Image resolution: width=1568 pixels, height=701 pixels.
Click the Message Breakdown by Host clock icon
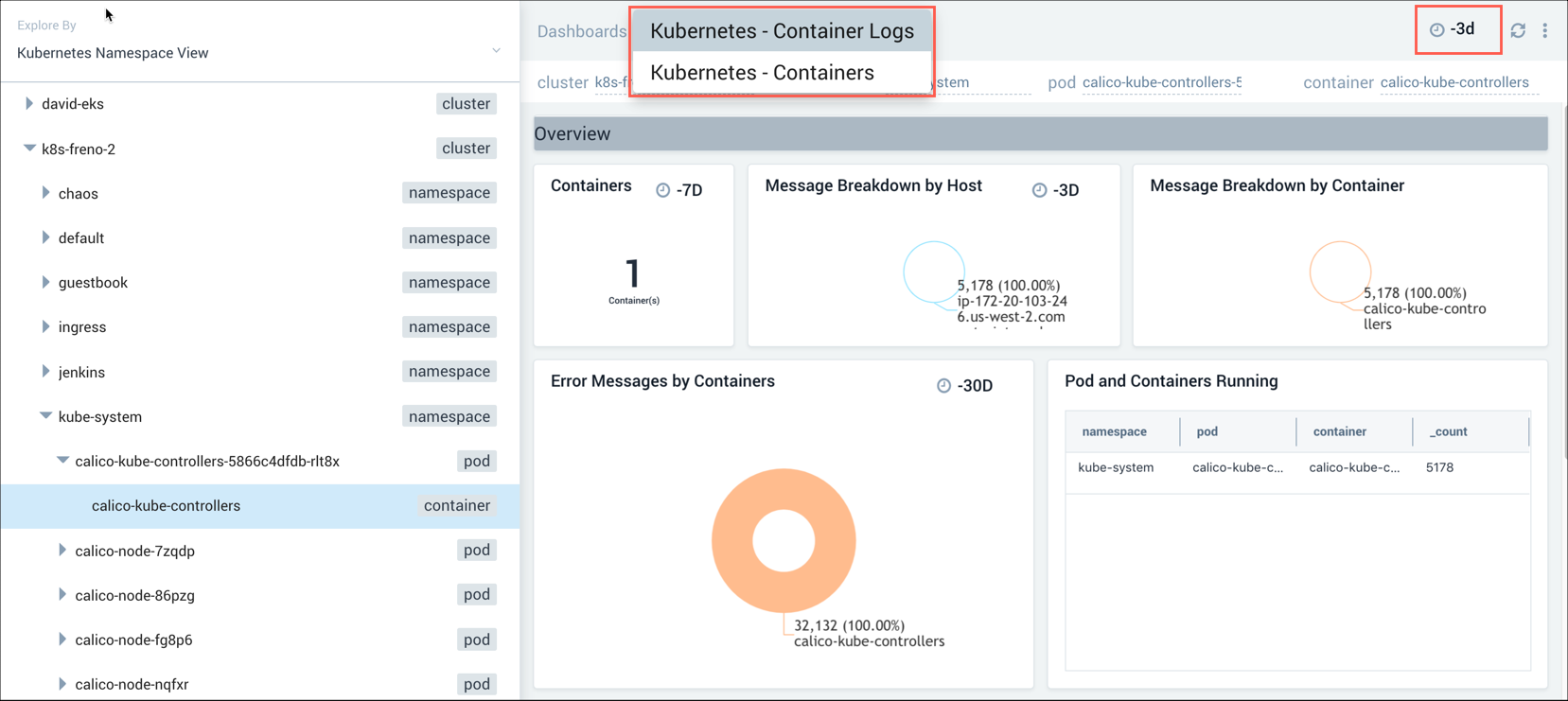coord(1039,190)
